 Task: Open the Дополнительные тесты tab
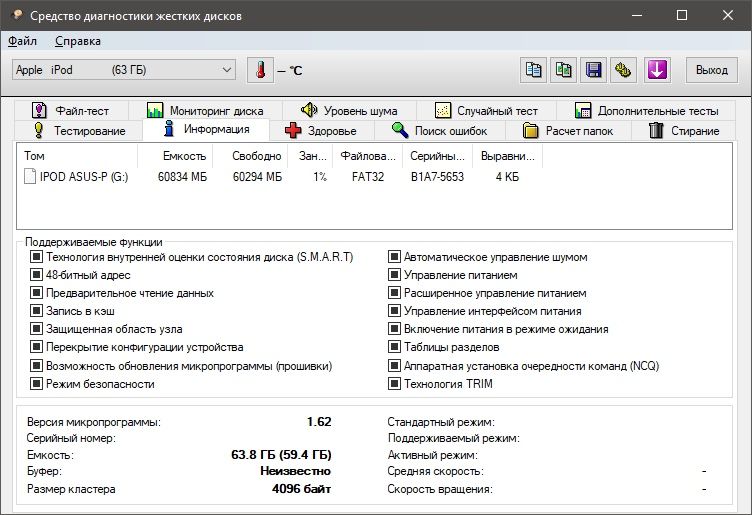[646, 111]
